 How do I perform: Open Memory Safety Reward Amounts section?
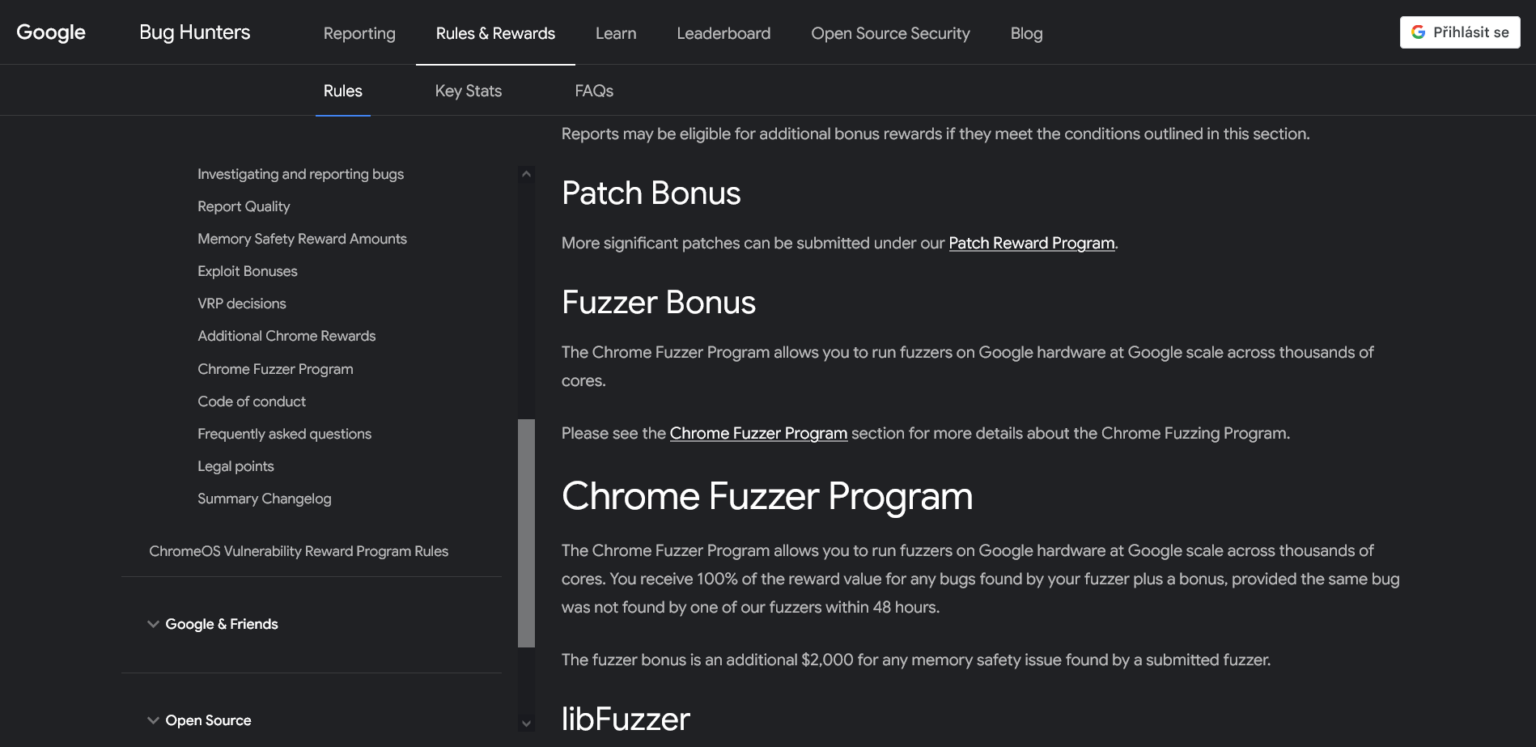[x=302, y=239]
